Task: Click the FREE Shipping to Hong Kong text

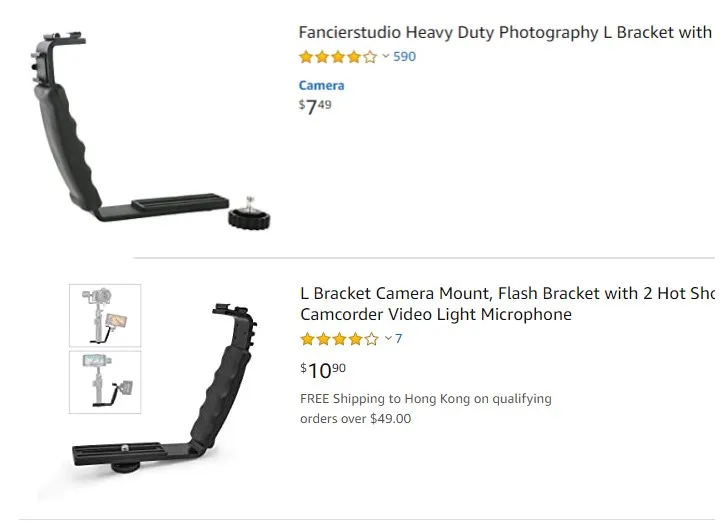Action: (x=425, y=398)
